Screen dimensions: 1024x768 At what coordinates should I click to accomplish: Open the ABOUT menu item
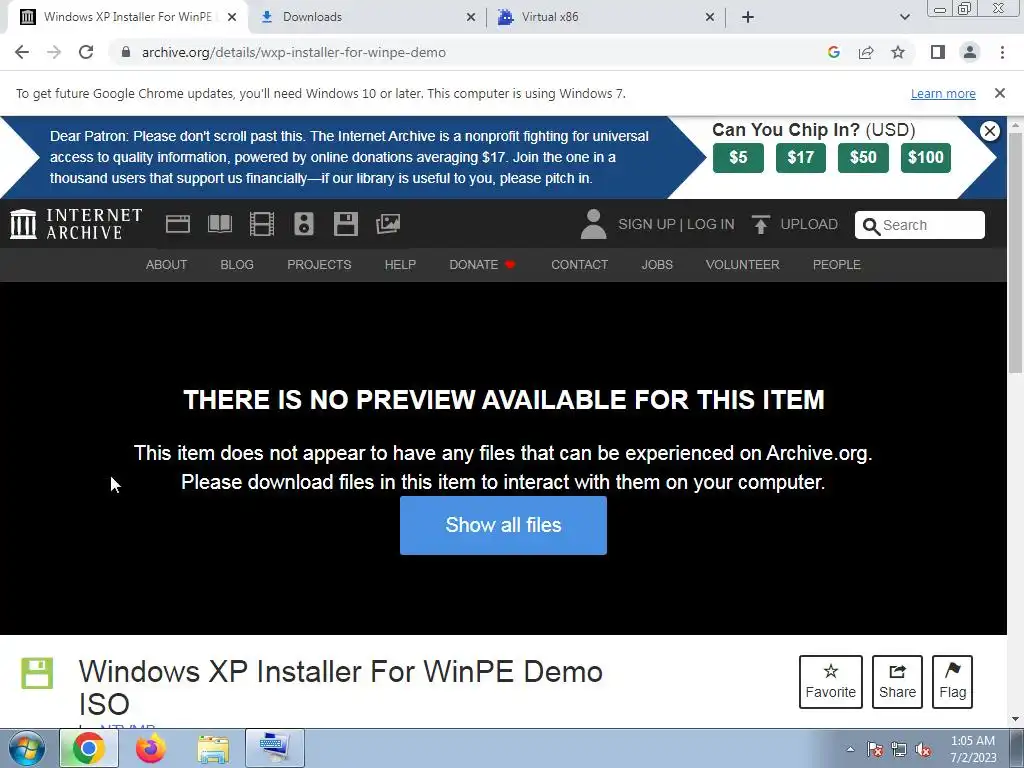click(167, 264)
